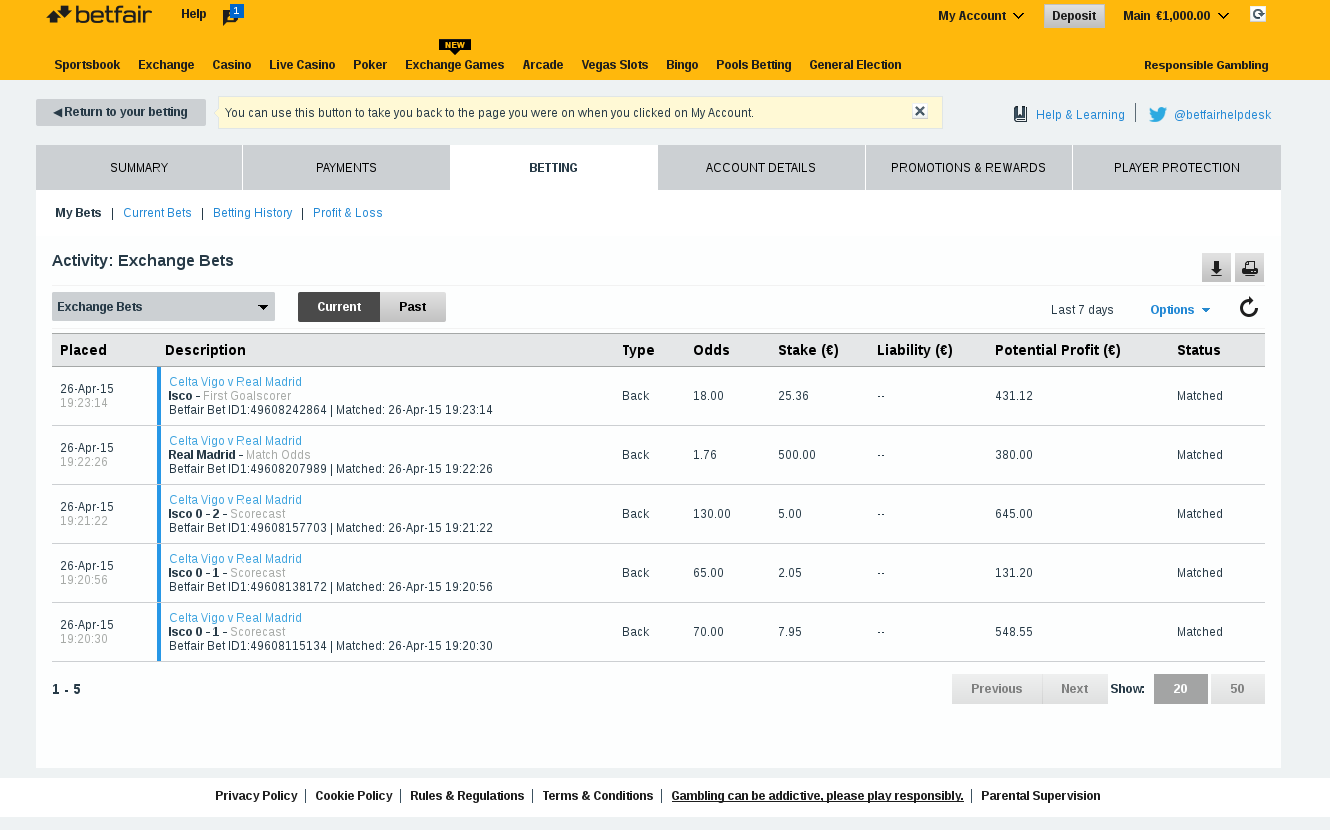
Task: Open the Exchange Bets activity selector
Action: tap(163, 307)
